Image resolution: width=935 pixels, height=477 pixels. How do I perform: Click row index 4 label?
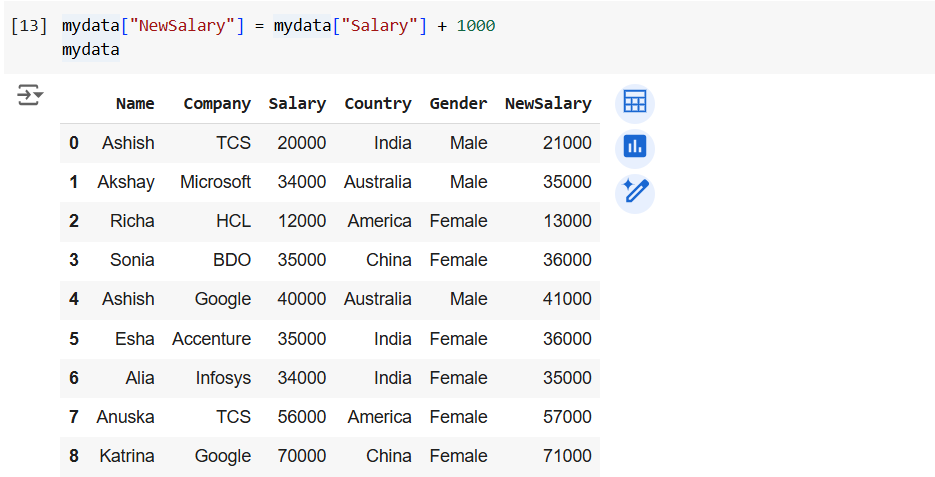(x=74, y=299)
